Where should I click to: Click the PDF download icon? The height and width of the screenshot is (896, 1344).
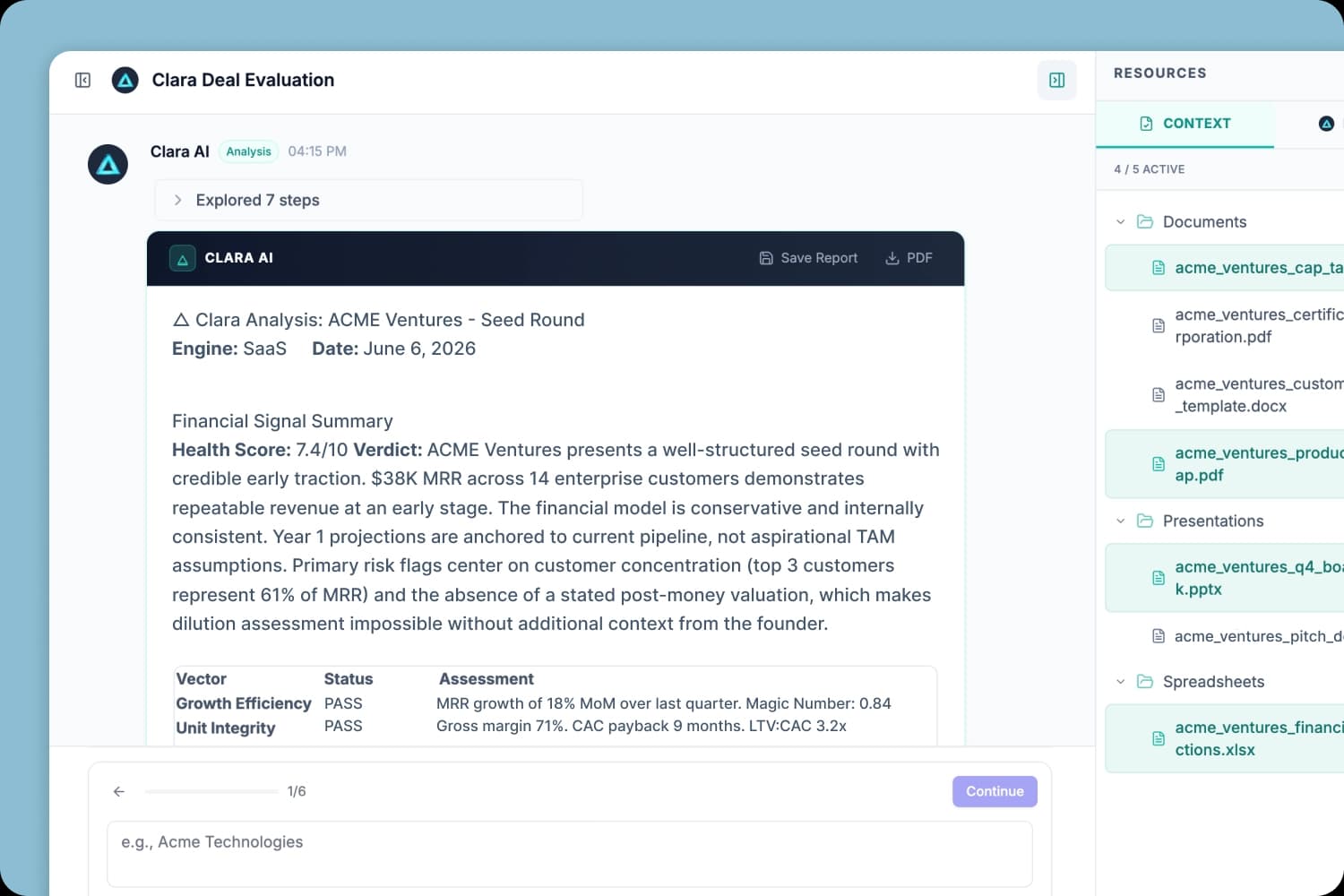pos(892,258)
